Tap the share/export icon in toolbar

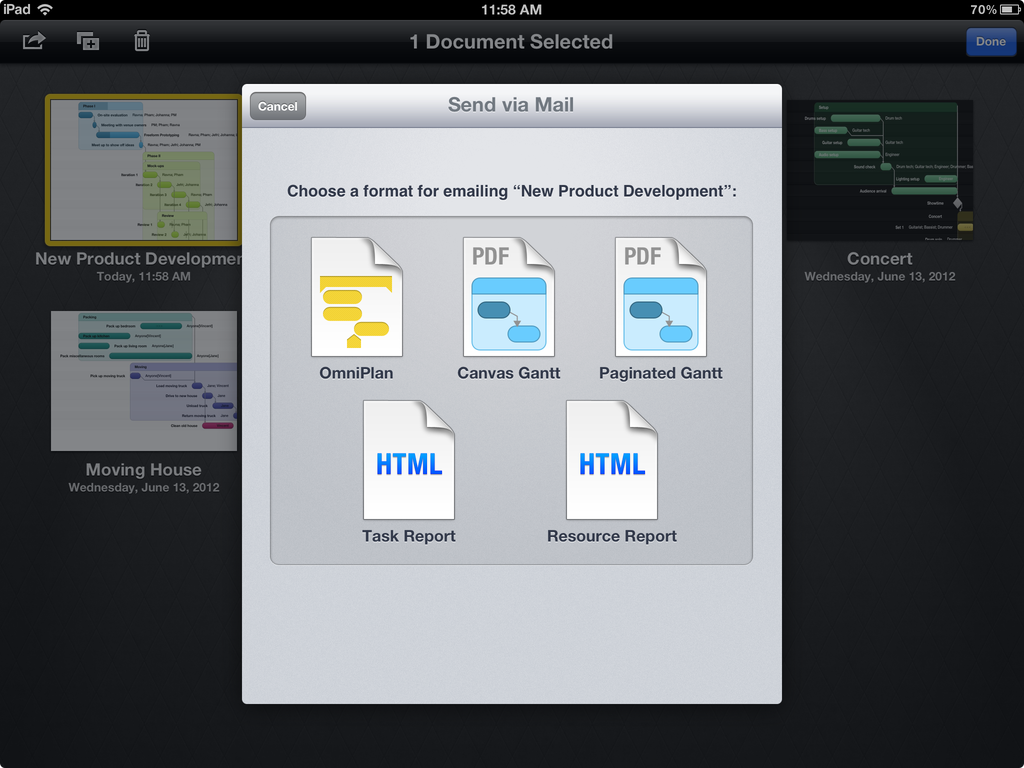coord(34,41)
